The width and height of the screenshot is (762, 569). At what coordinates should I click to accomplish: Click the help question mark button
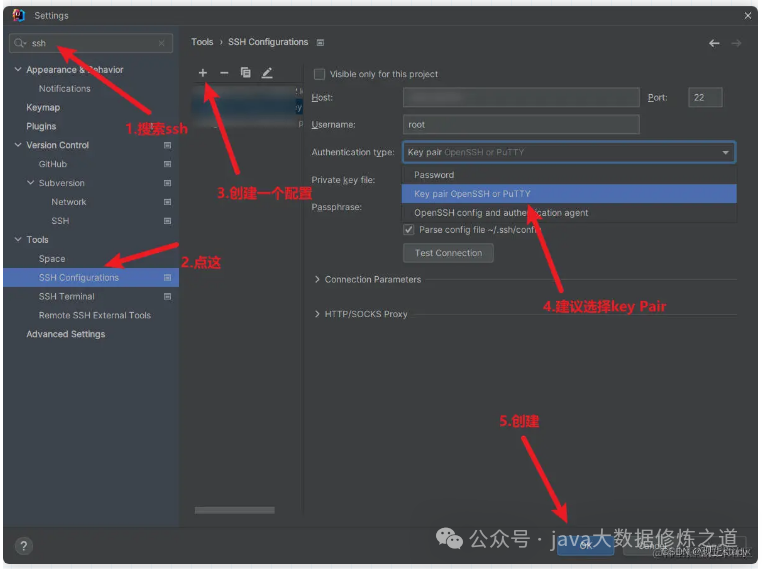pyautogui.click(x=23, y=546)
